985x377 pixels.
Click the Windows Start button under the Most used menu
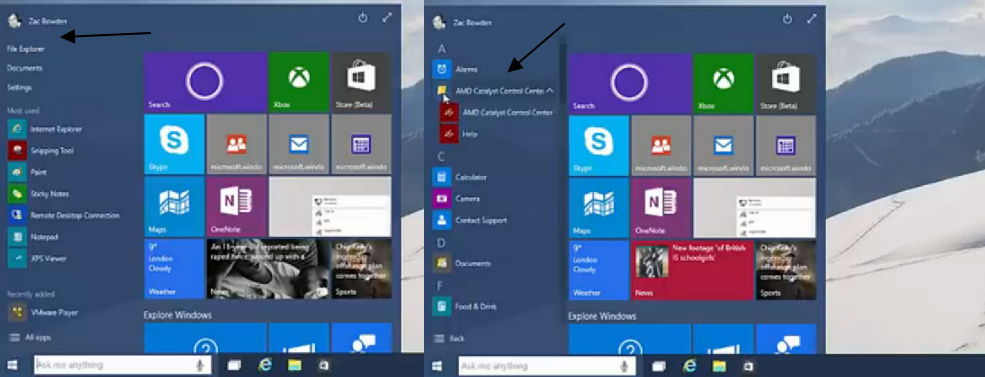coord(12,365)
